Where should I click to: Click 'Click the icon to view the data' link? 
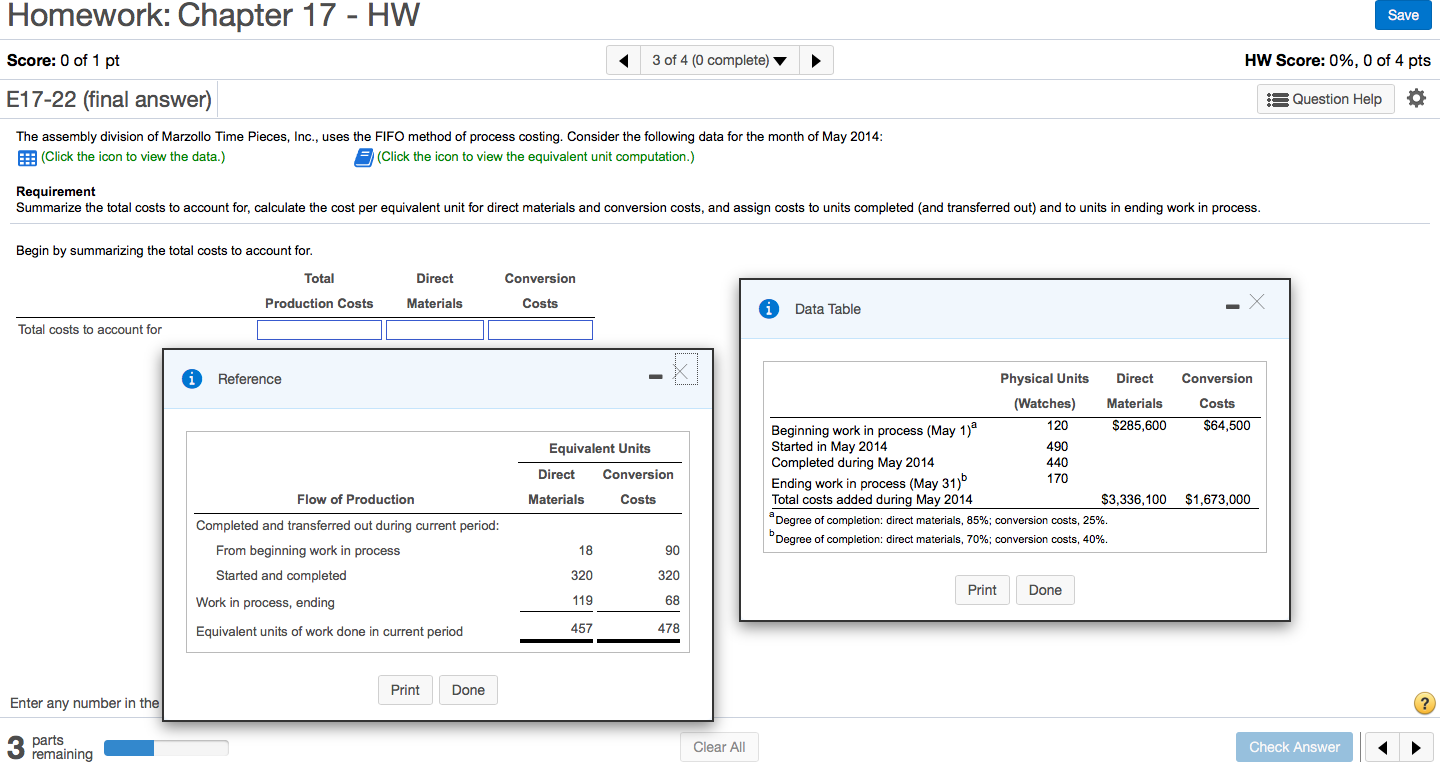[x=133, y=157]
